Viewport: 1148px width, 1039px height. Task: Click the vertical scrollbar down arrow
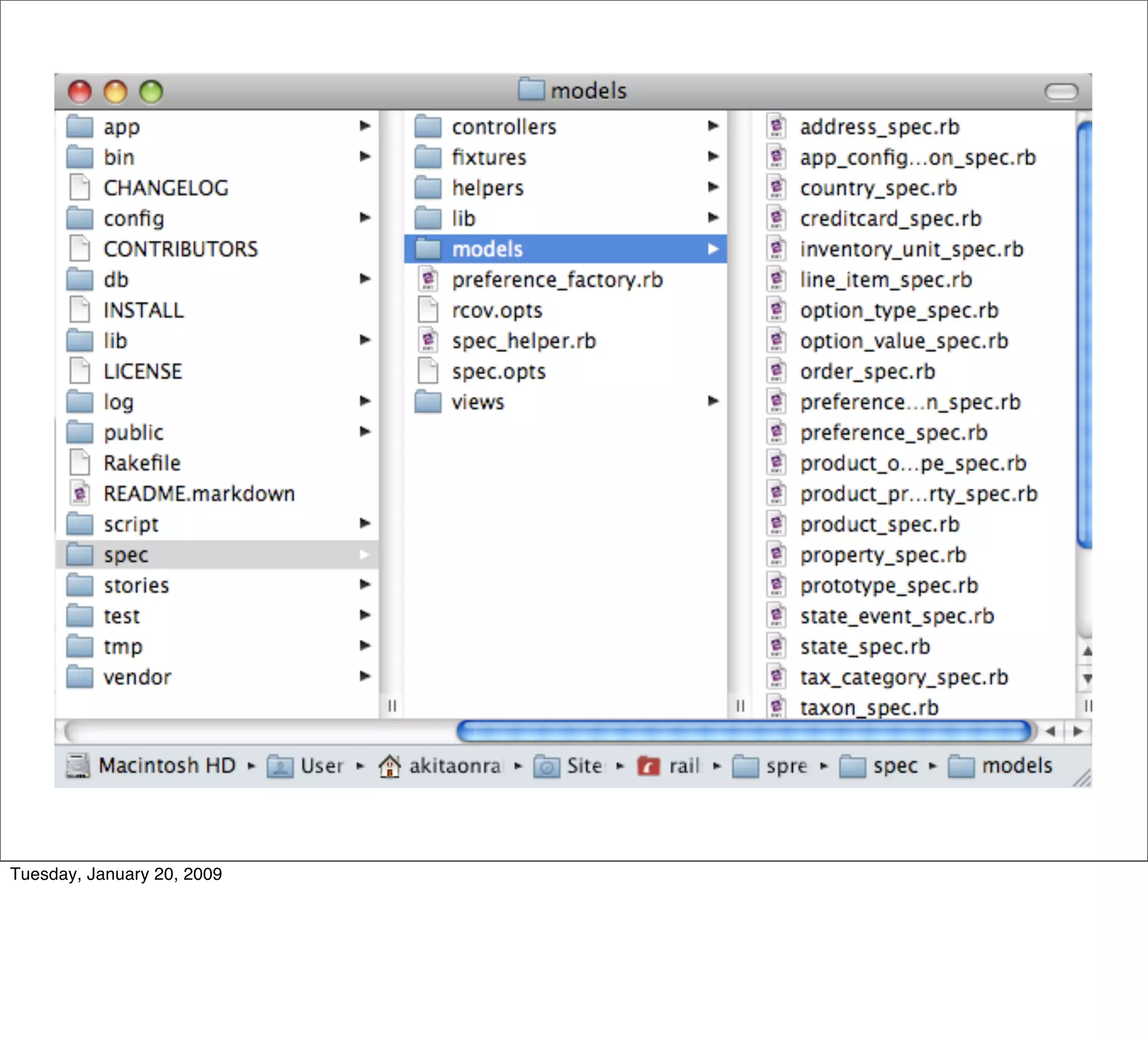click(1087, 678)
